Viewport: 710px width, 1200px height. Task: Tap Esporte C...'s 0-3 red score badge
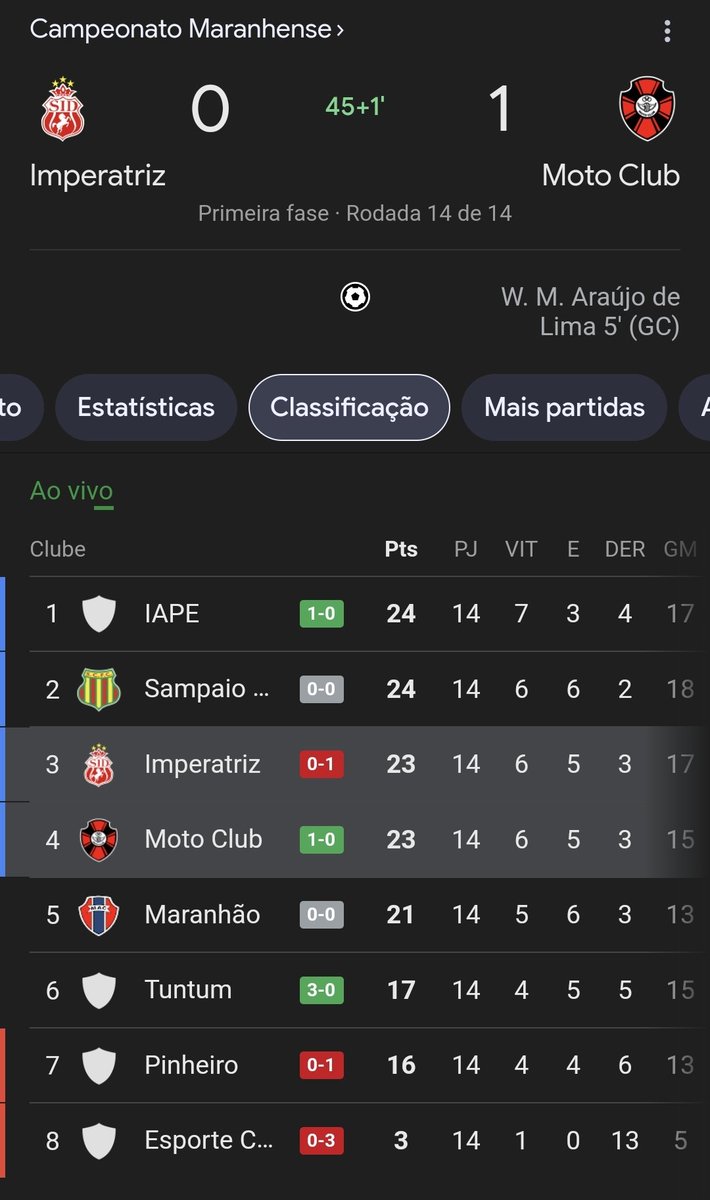click(x=321, y=1140)
